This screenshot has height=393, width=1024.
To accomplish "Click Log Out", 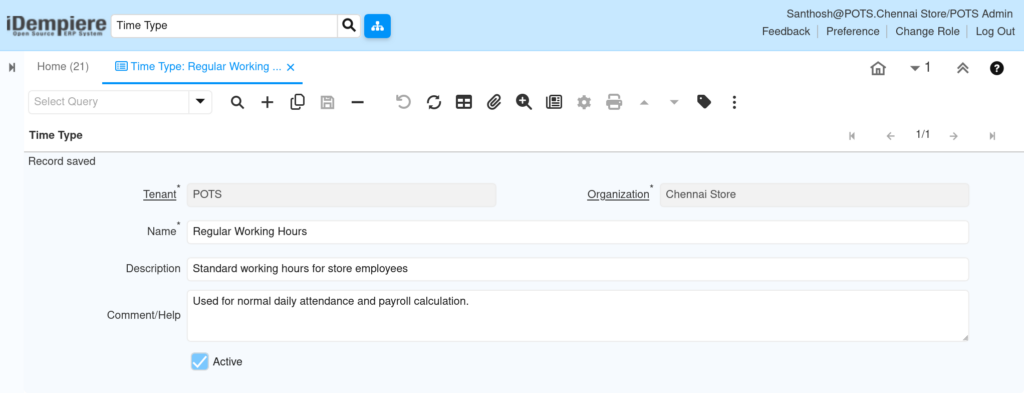I will (995, 31).
